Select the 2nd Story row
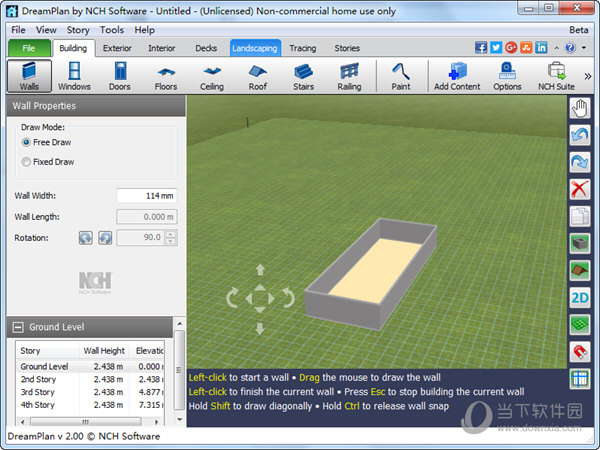Viewport: 600px width, 450px height. [x=90, y=379]
